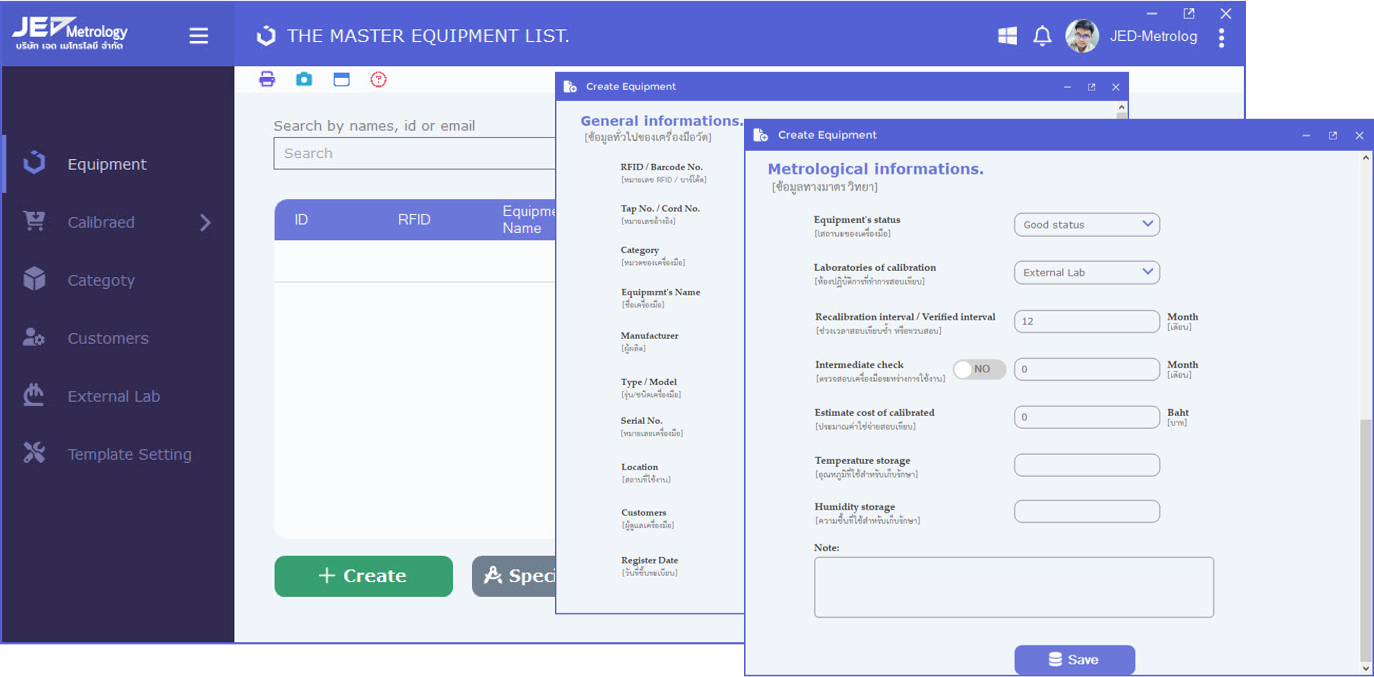Toggle the Intermediate check switch
Viewport: 1374px width, 677px height.
[x=979, y=369]
